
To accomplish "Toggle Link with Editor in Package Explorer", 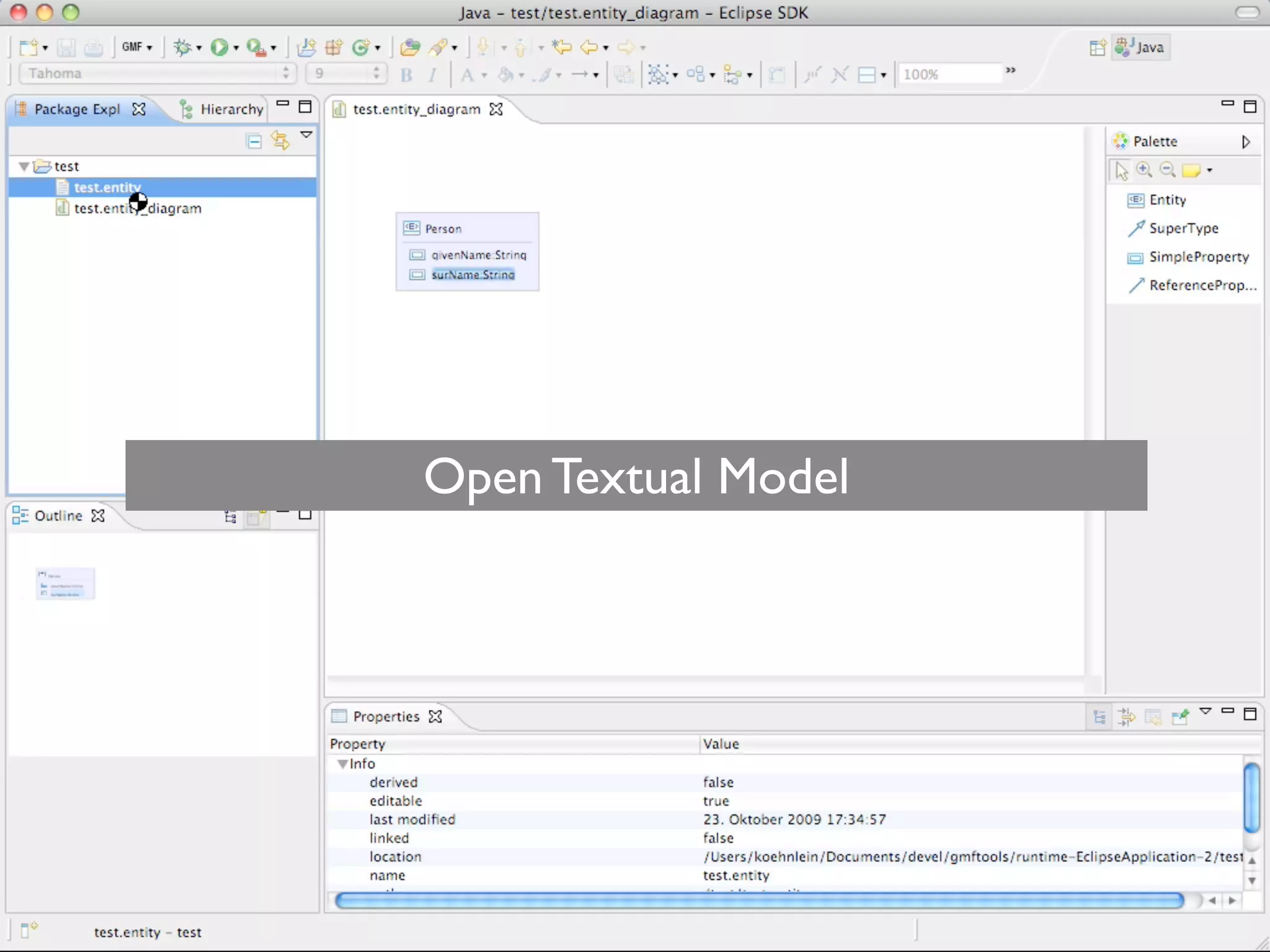I will 280,141.
